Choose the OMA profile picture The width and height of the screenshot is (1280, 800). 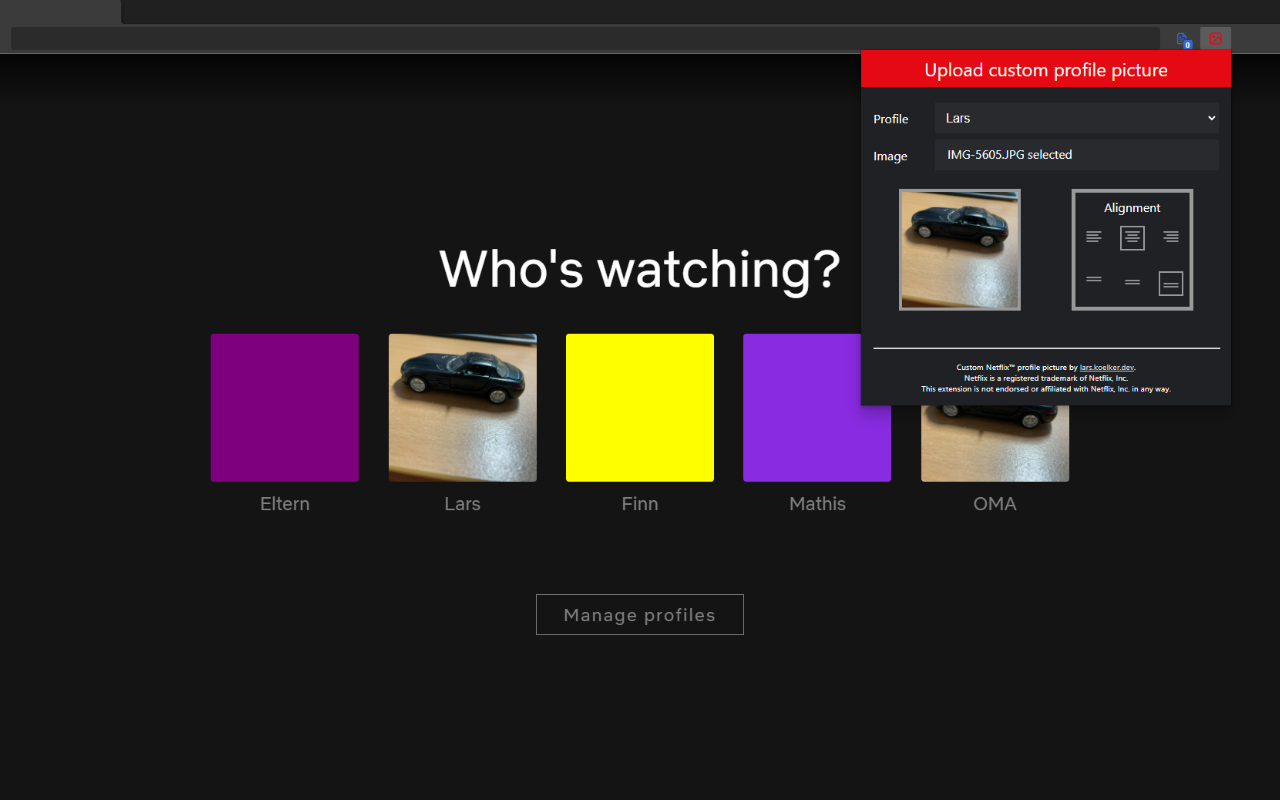(995, 443)
